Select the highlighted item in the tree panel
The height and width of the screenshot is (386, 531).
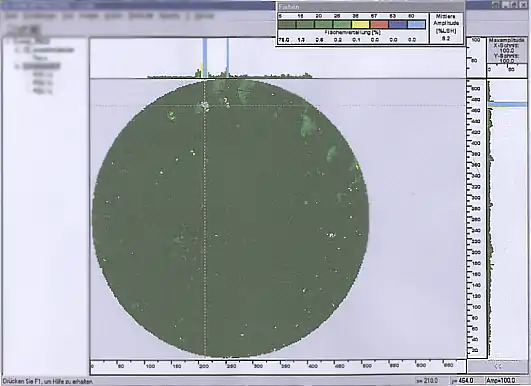click(x=41, y=66)
